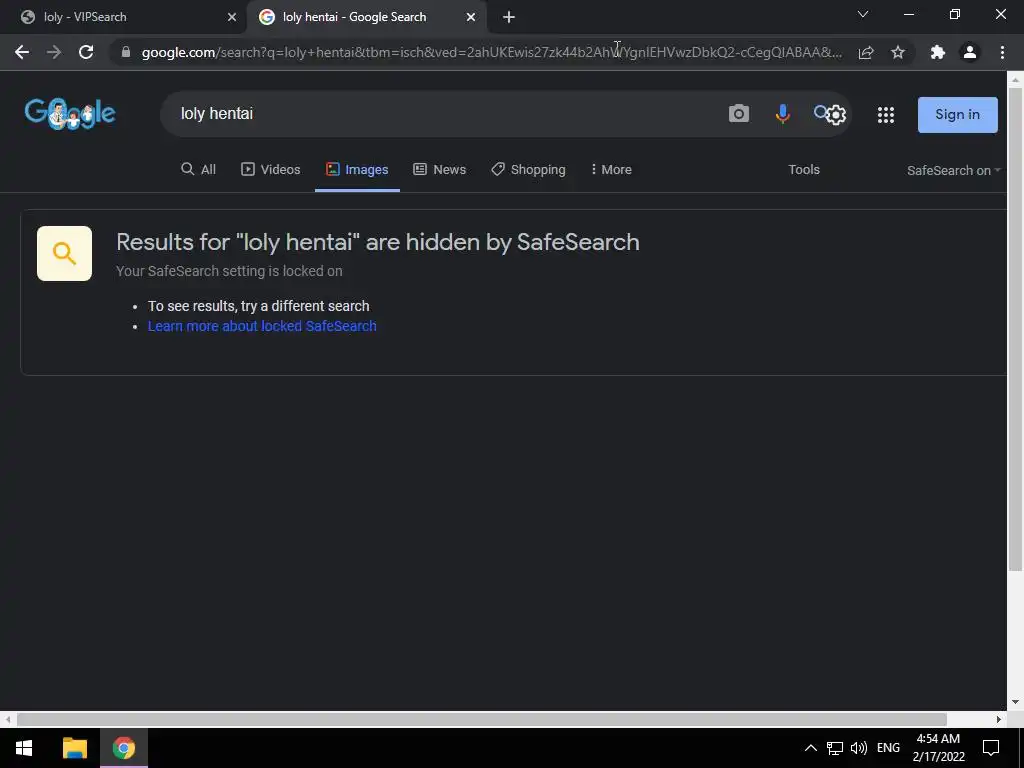
Task: Start voice search with the microphone
Action: (x=782, y=114)
